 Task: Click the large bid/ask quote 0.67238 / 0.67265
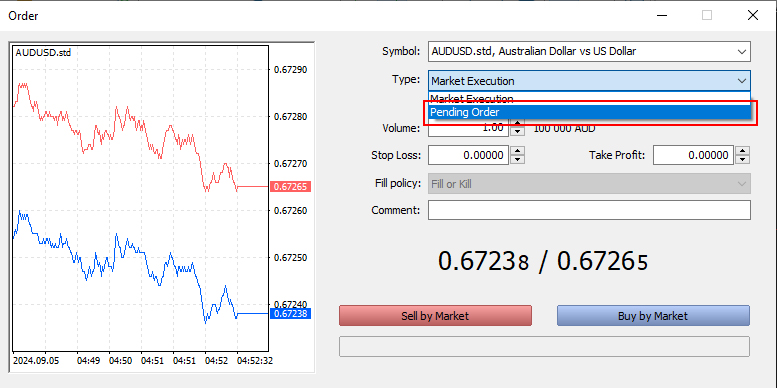pyautogui.click(x=543, y=262)
